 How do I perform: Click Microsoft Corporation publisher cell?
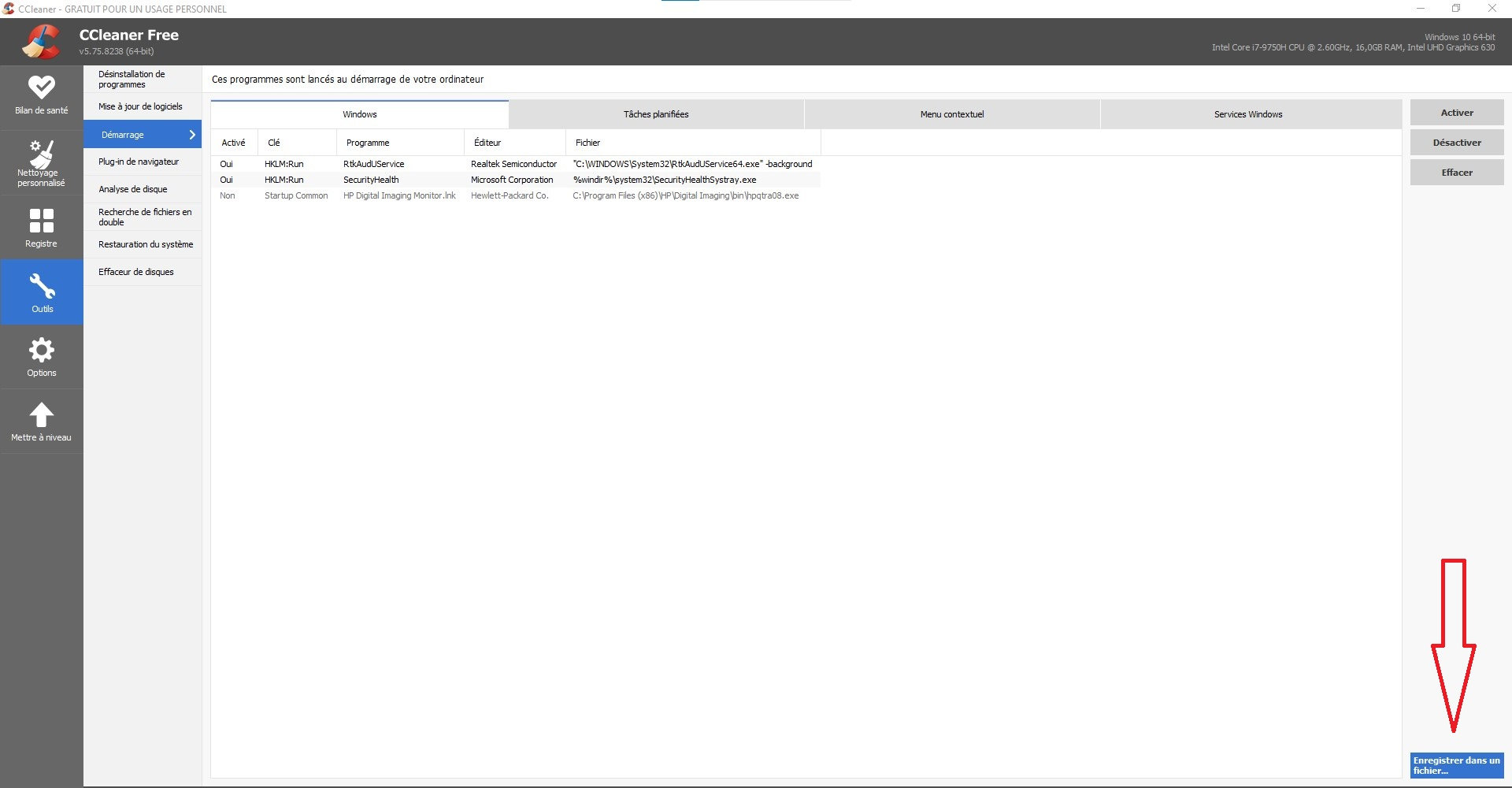point(512,180)
